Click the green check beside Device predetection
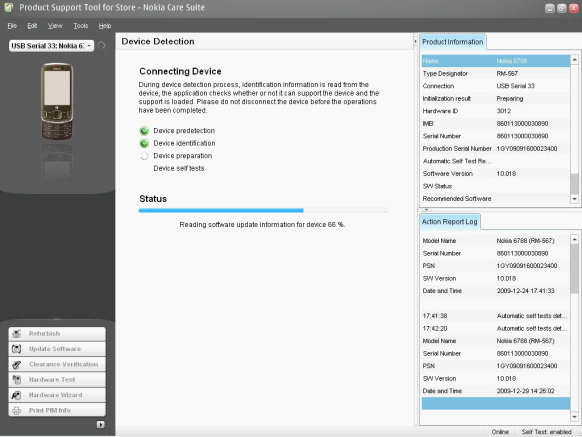The image size is (582, 437). point(144,131)
